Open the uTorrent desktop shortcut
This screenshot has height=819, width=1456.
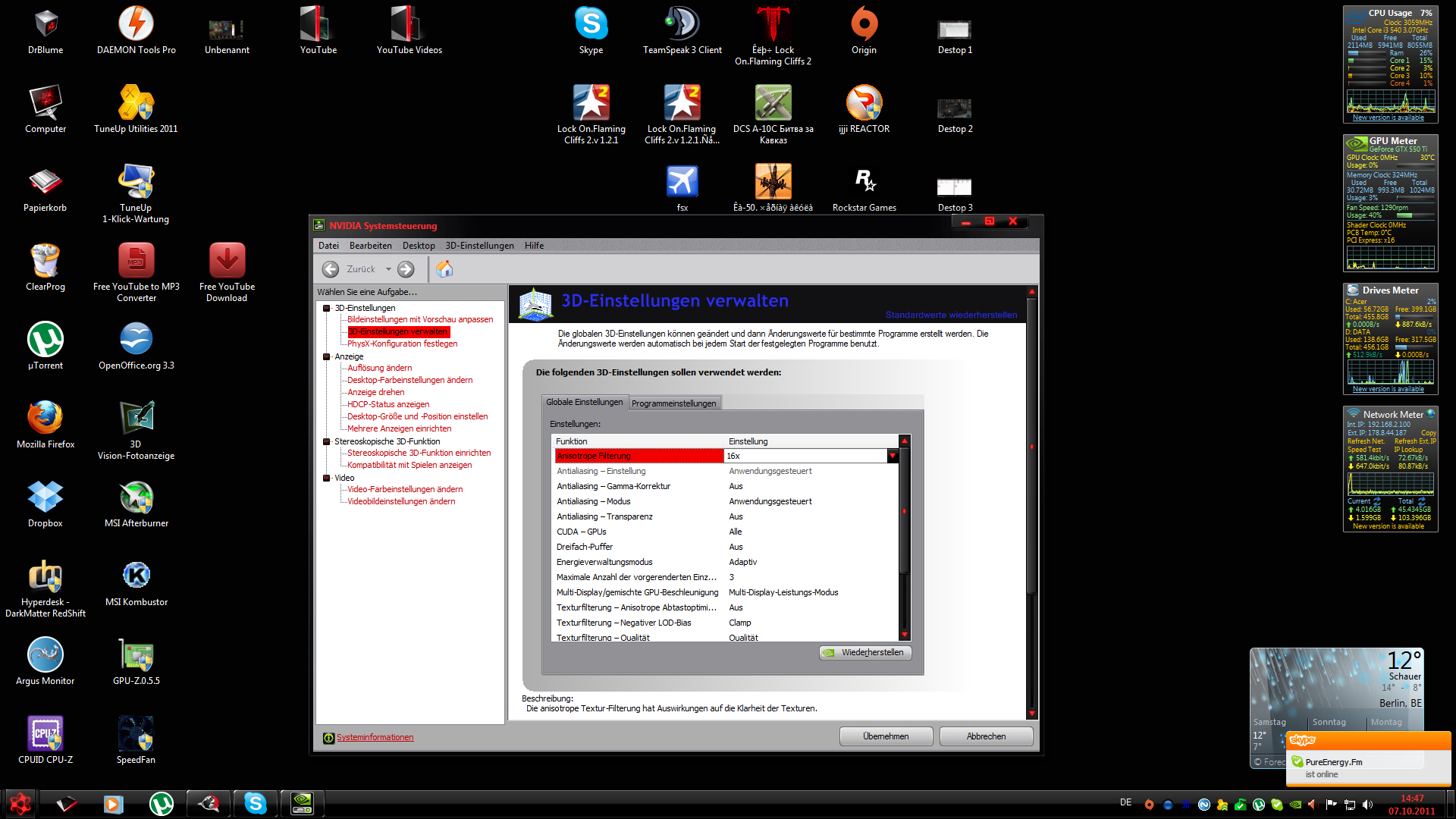point(45,340)
